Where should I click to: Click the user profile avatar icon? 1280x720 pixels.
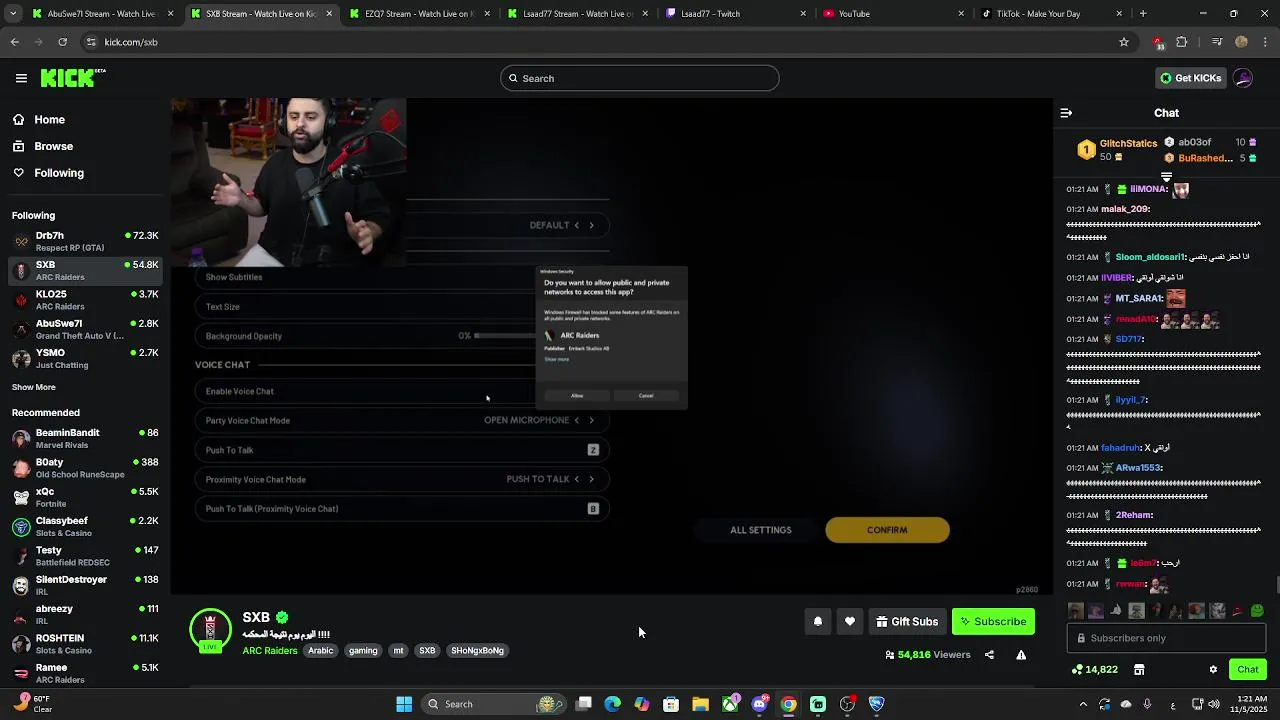pos(1243,78)
